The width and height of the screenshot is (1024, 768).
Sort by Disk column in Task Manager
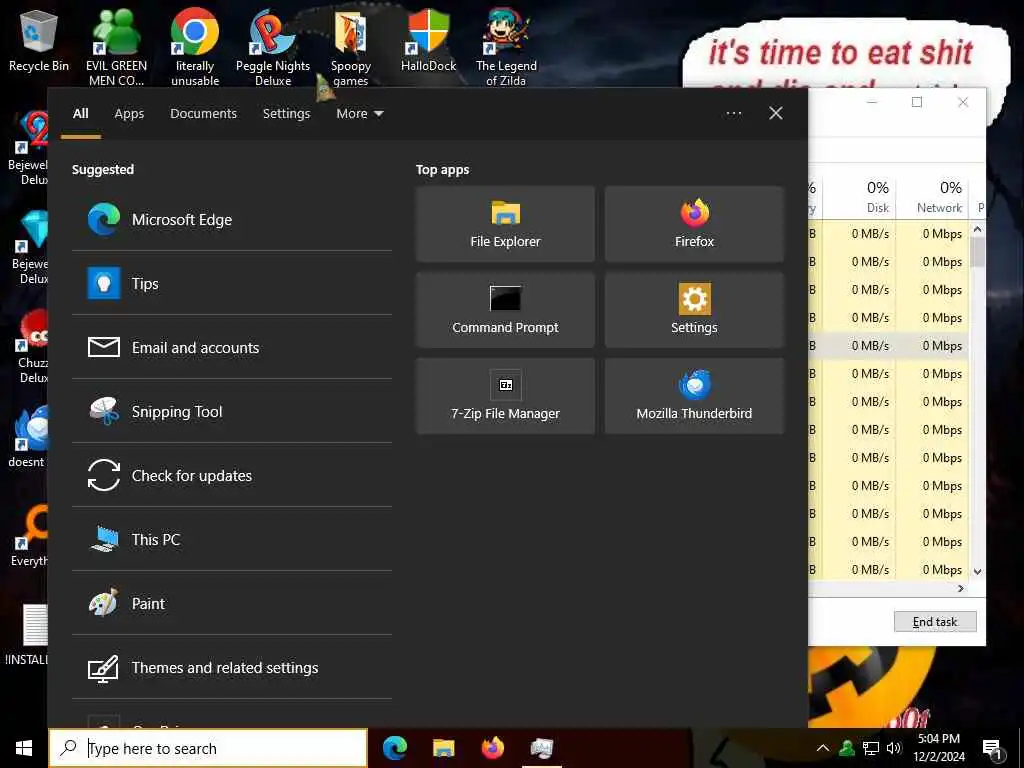click(861, 197)
